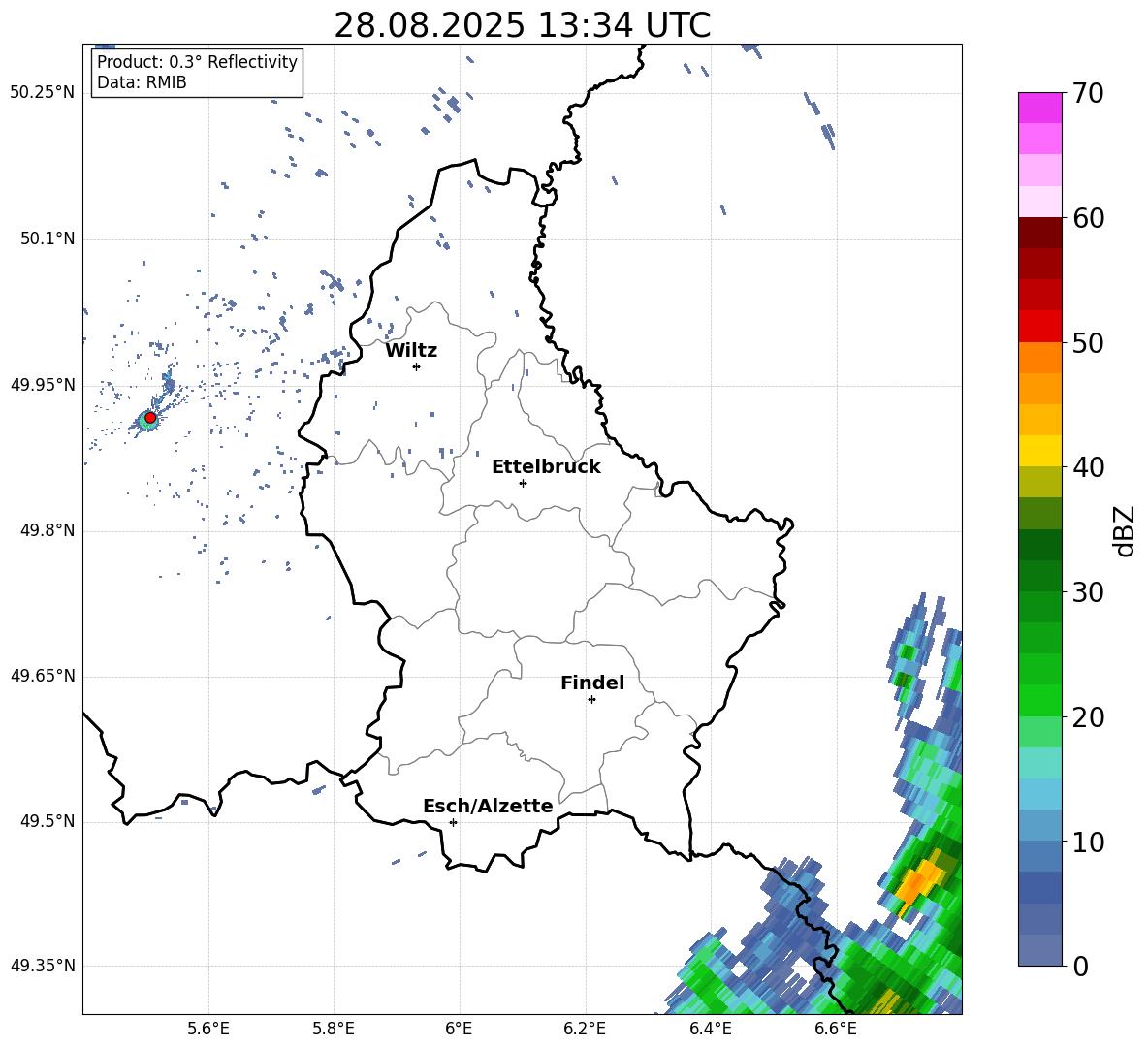Click the title 28.08.2025 13:34 UTC
The image size is (1148, 1048).
click(522, 25)
